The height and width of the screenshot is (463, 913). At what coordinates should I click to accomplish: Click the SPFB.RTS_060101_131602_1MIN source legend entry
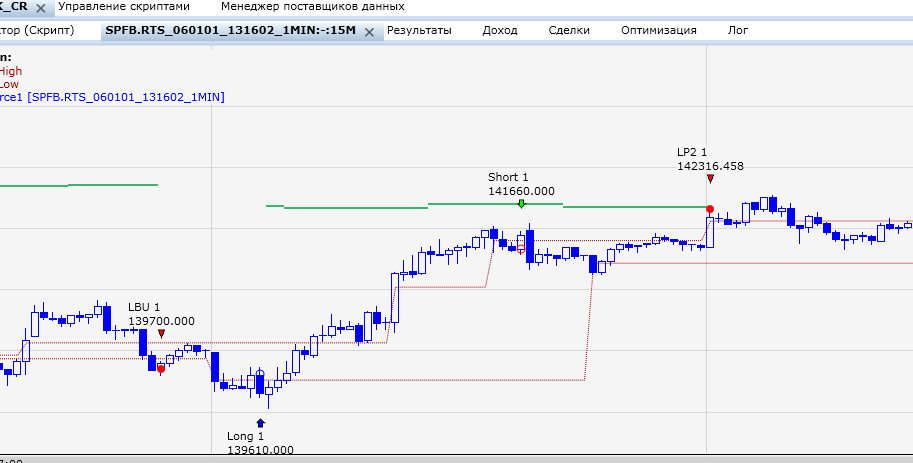(112, 97)
